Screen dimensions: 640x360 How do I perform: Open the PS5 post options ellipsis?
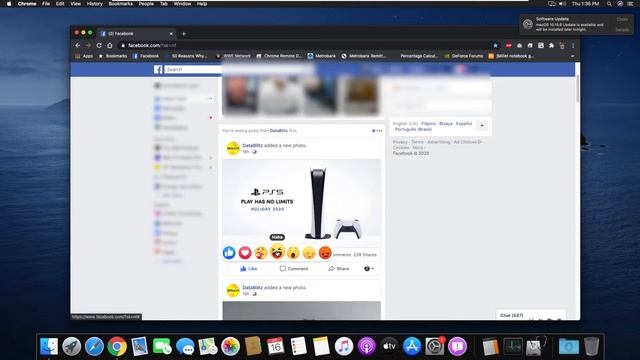pos(379,131)
